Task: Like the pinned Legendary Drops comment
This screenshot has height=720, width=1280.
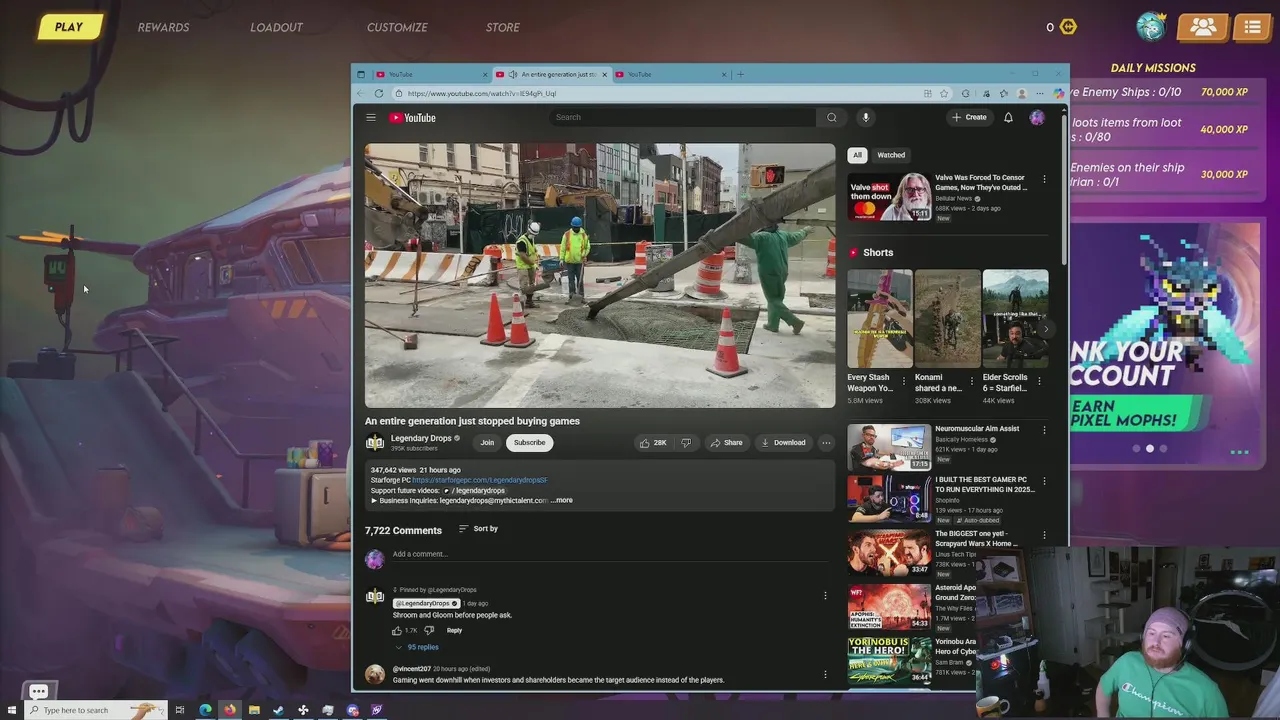Action: coord(397,630)
